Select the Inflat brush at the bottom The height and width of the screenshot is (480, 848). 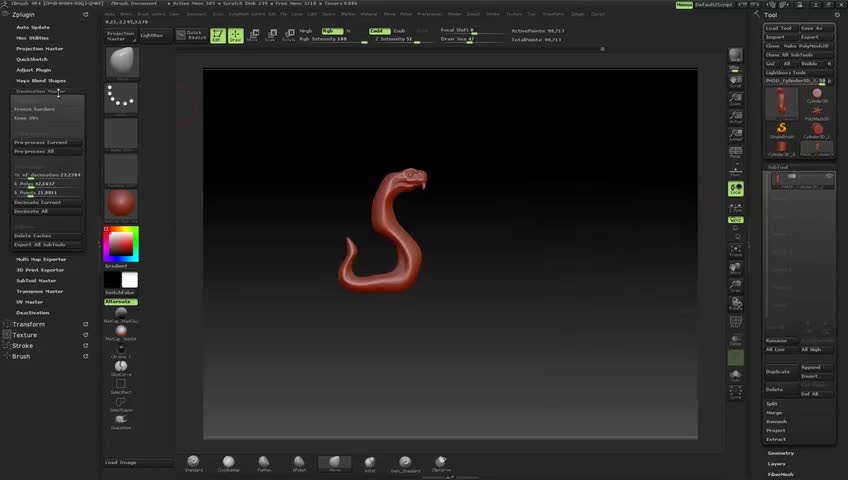tap(370, 463)
